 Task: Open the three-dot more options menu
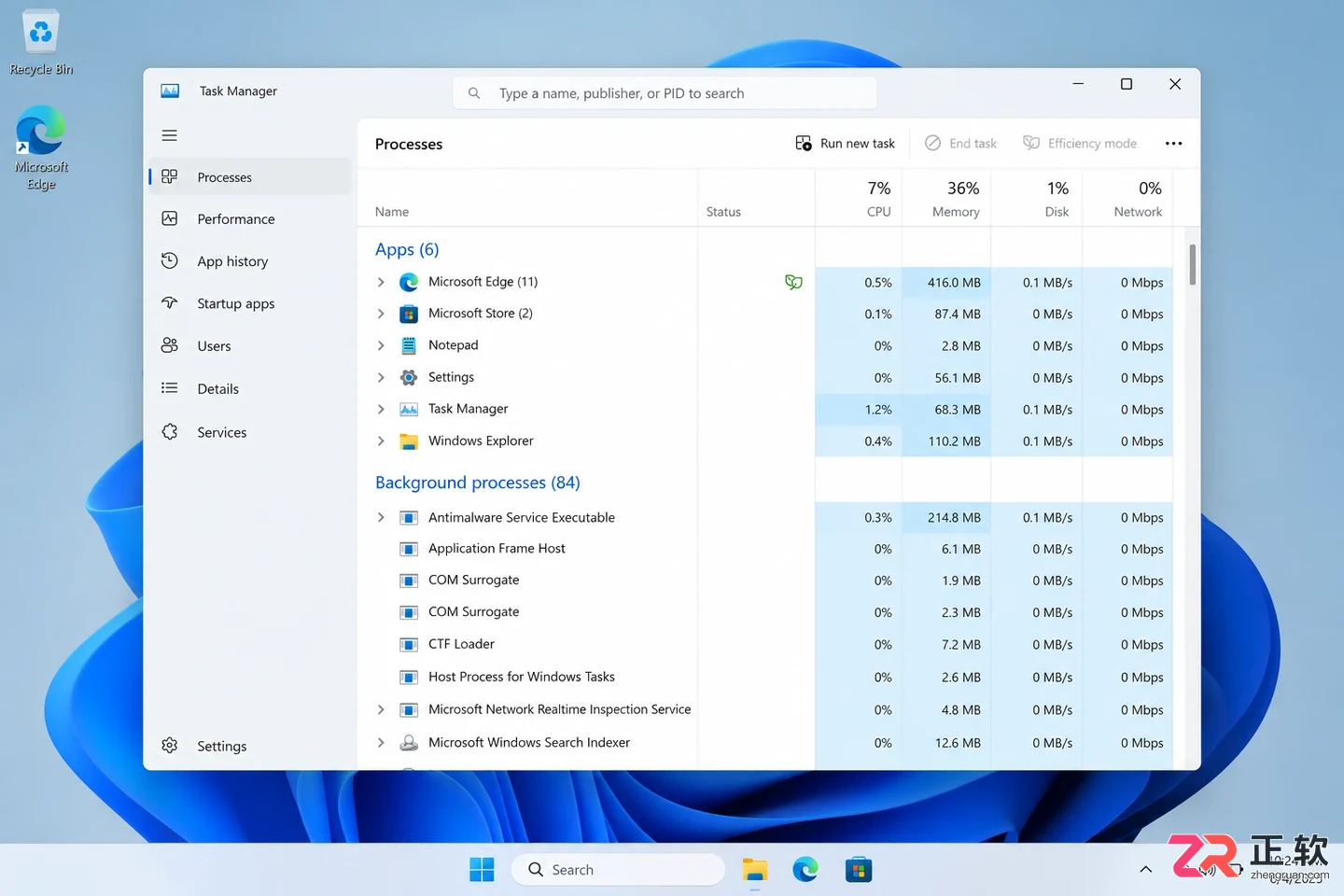pyautogui.click(x=1173, y=143)
